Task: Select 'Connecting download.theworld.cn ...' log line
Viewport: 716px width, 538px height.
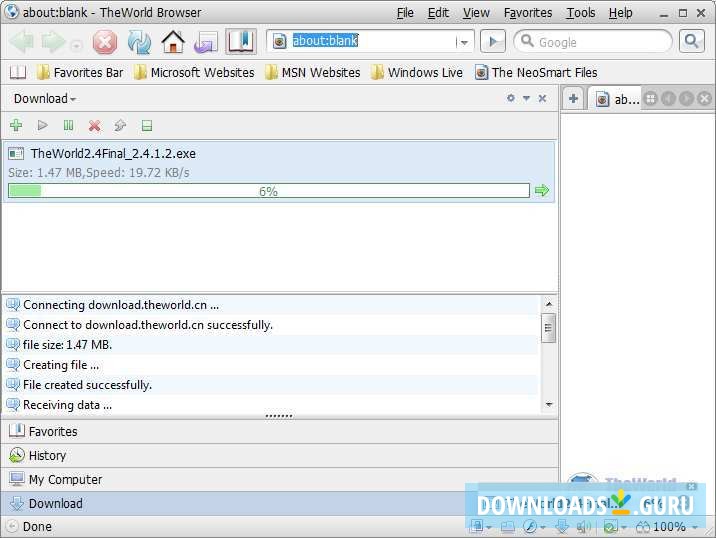Action: click(271, 305)
